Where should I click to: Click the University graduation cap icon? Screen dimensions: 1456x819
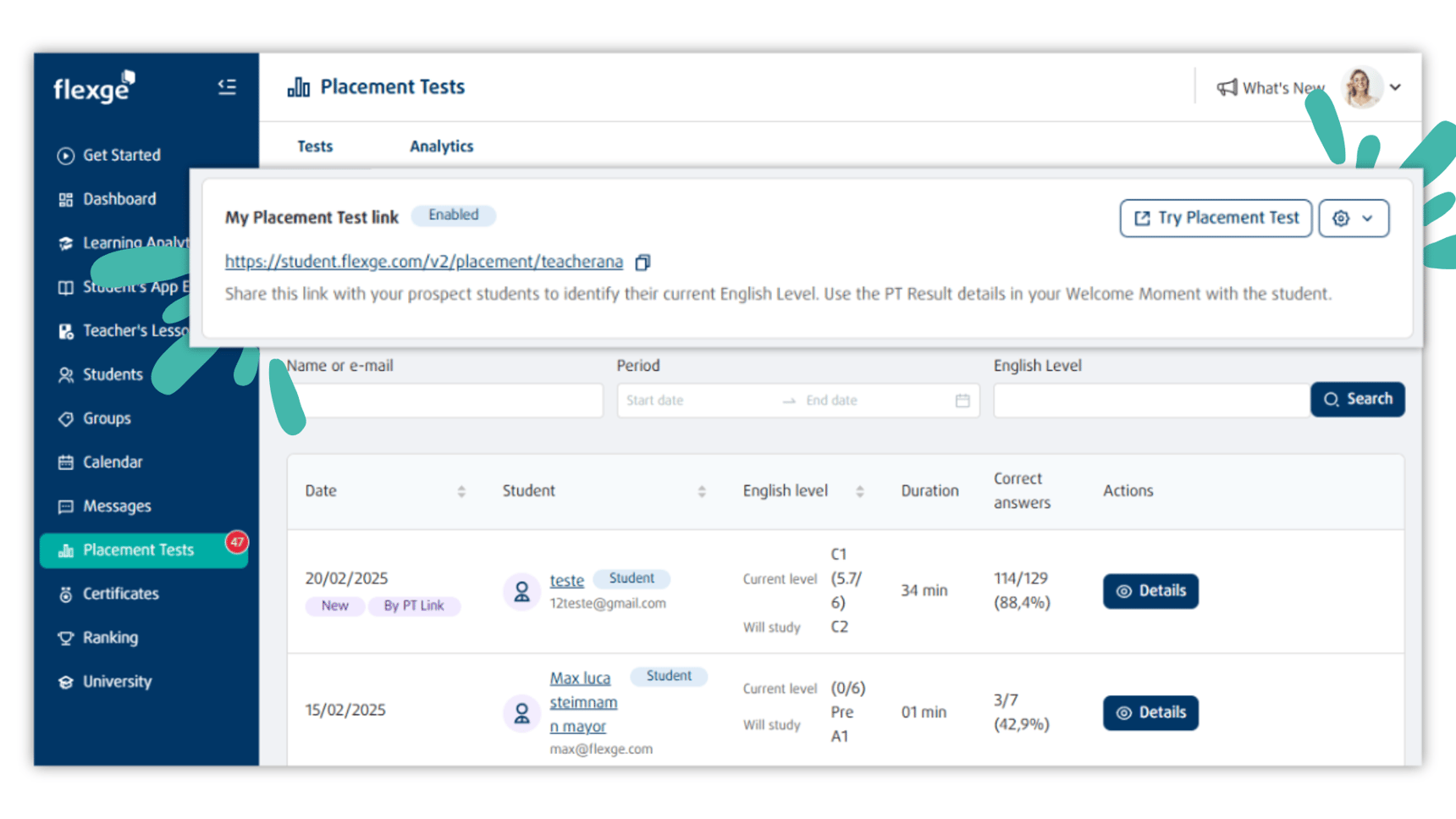click(x=65, y=683)
